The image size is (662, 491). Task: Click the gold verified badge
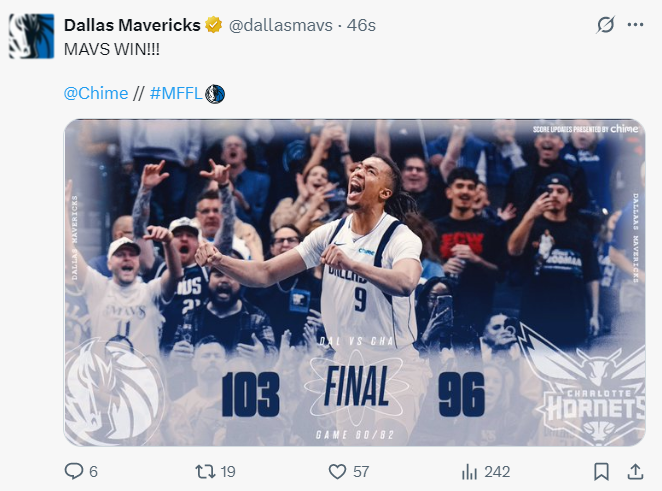[x=214, y=25]
